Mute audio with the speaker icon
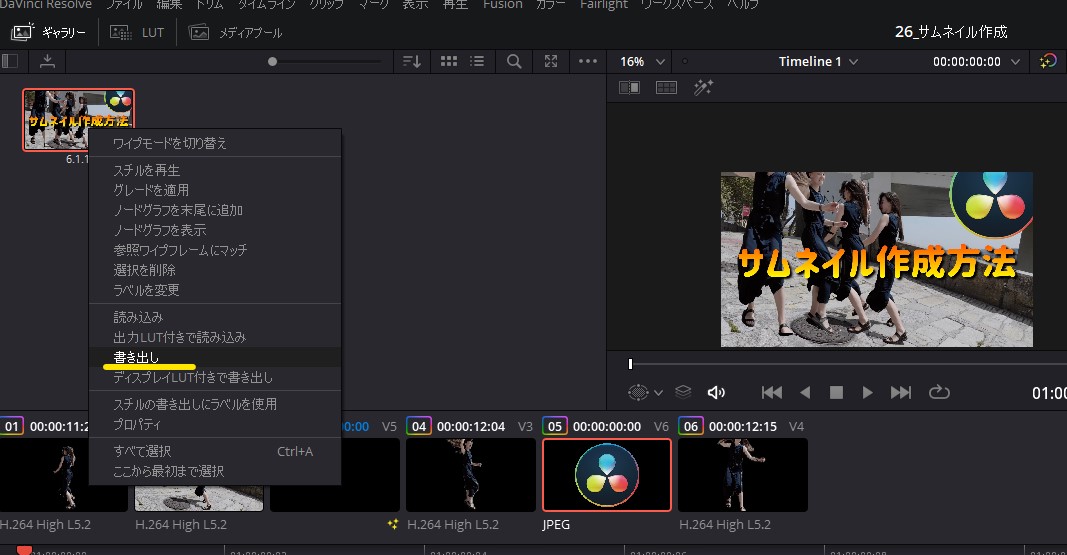 click(x=716, y=392)
